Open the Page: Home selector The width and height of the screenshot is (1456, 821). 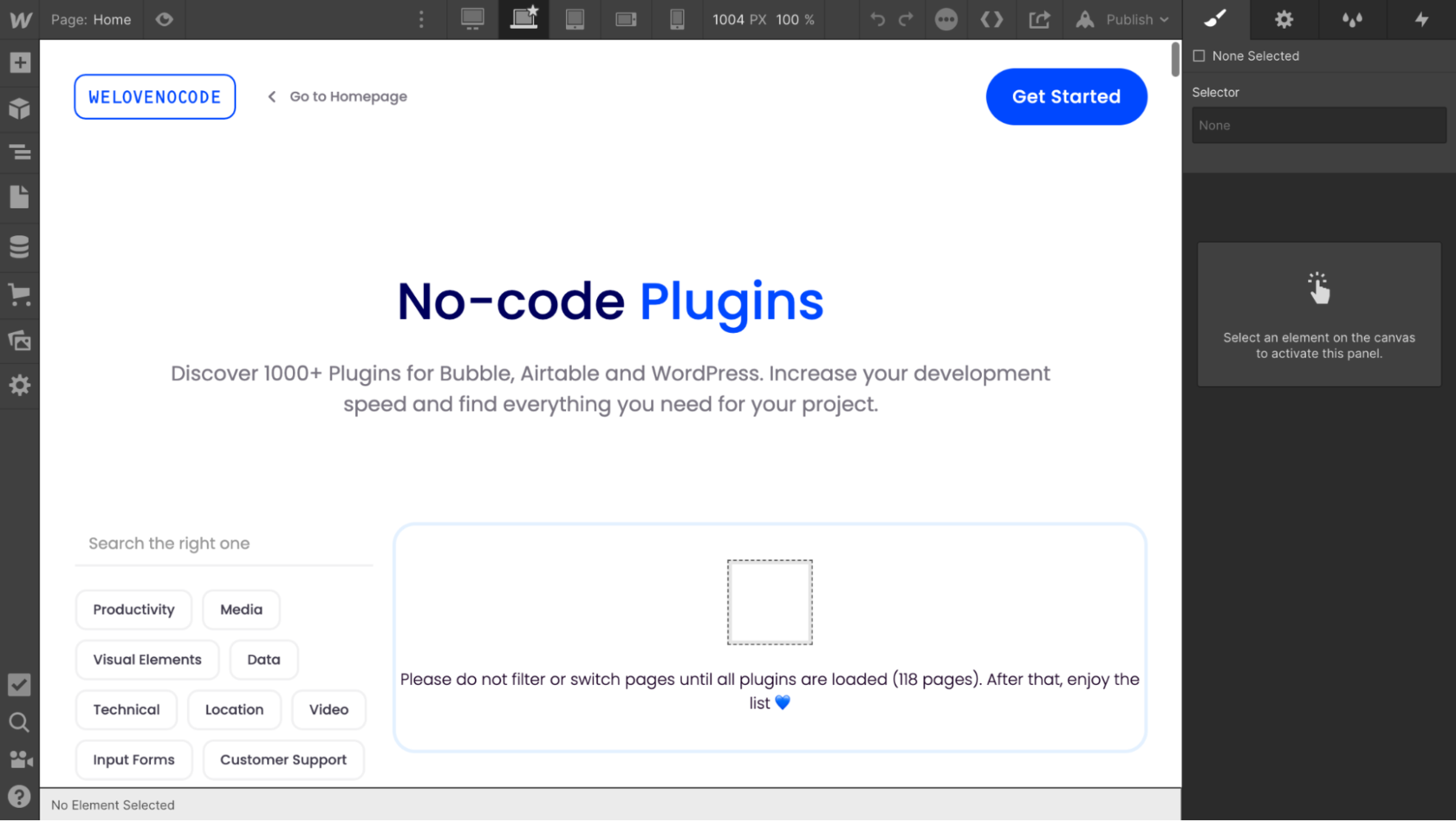click(91, 19)
